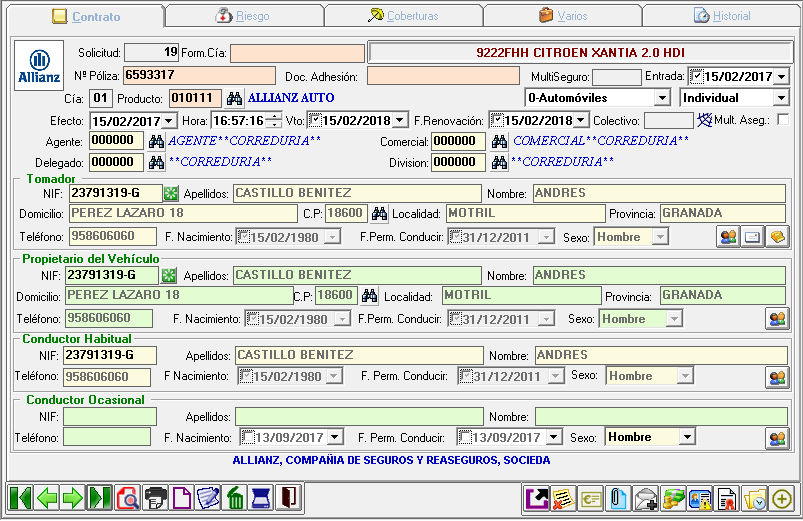Click the note with red X icon
The image size is (803, 521).
tap(564, 498)
